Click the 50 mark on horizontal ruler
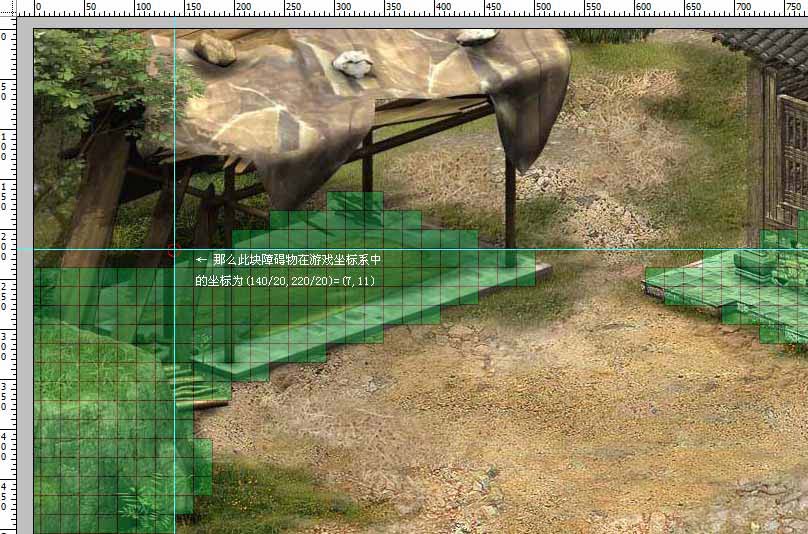The height and width of the screenshot is (534, 808). [90, 7]
